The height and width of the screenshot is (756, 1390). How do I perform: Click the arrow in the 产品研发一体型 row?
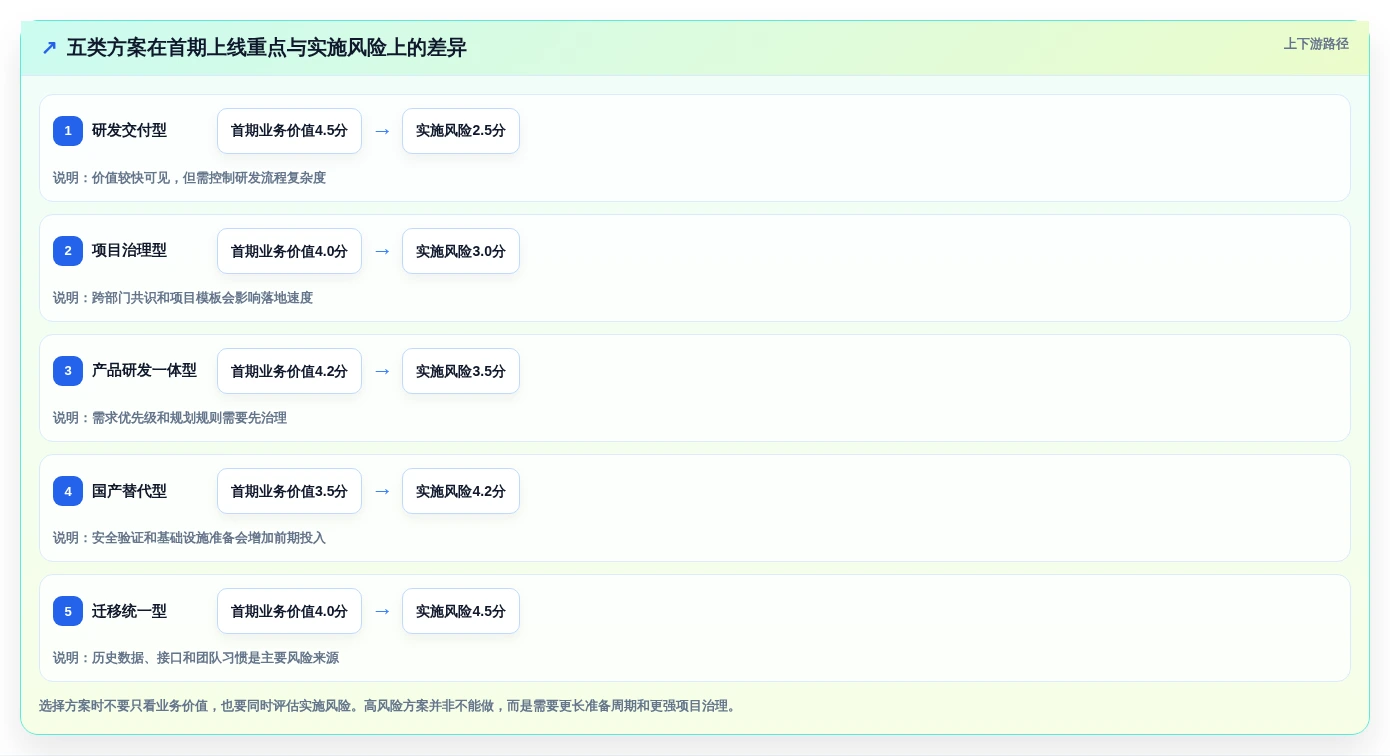click(382, 371)
